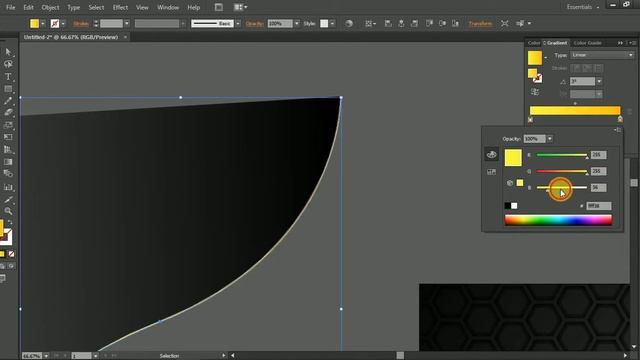Collapse the Gradient panel group

point(620,43)
